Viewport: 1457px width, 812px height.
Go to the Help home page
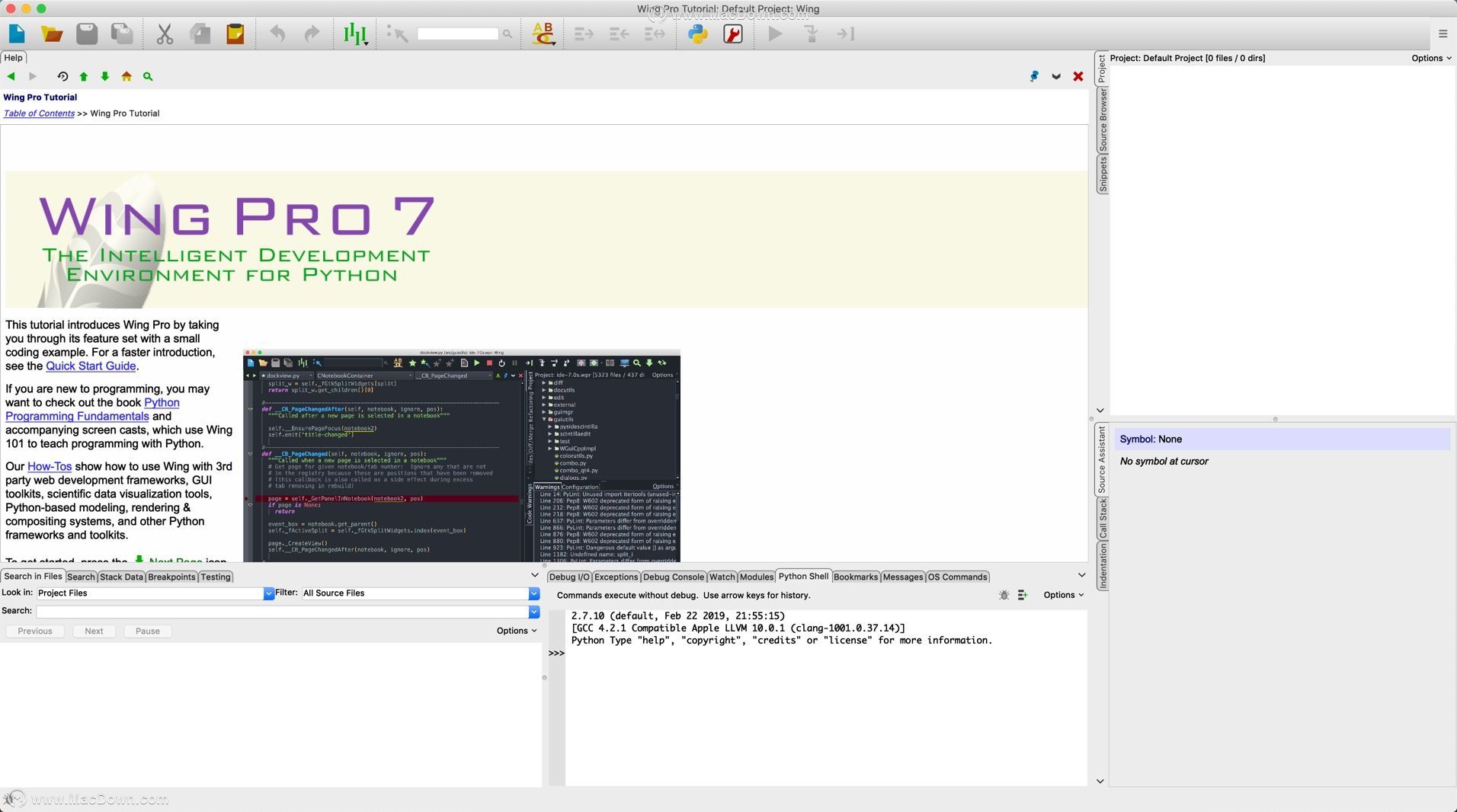[x=126, y=76]
